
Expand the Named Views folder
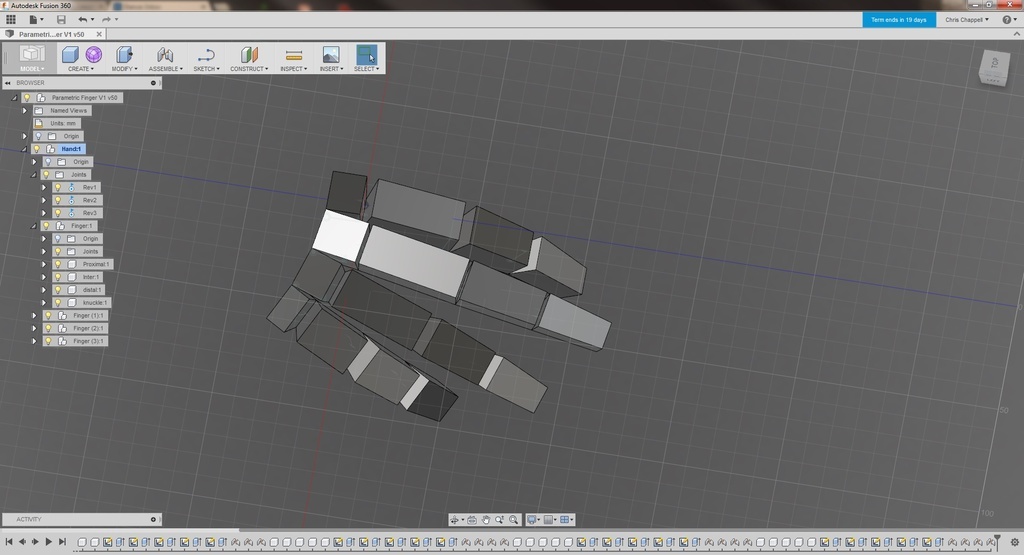coord(24,110)
